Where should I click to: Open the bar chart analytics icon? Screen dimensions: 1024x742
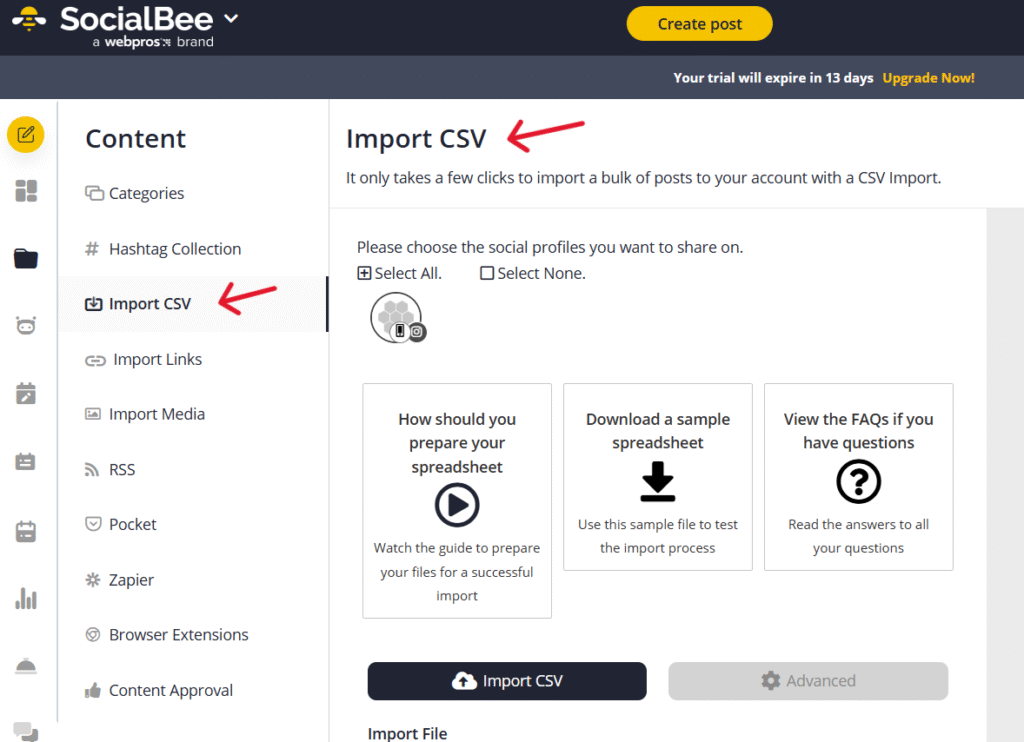[x=26, y=599]
